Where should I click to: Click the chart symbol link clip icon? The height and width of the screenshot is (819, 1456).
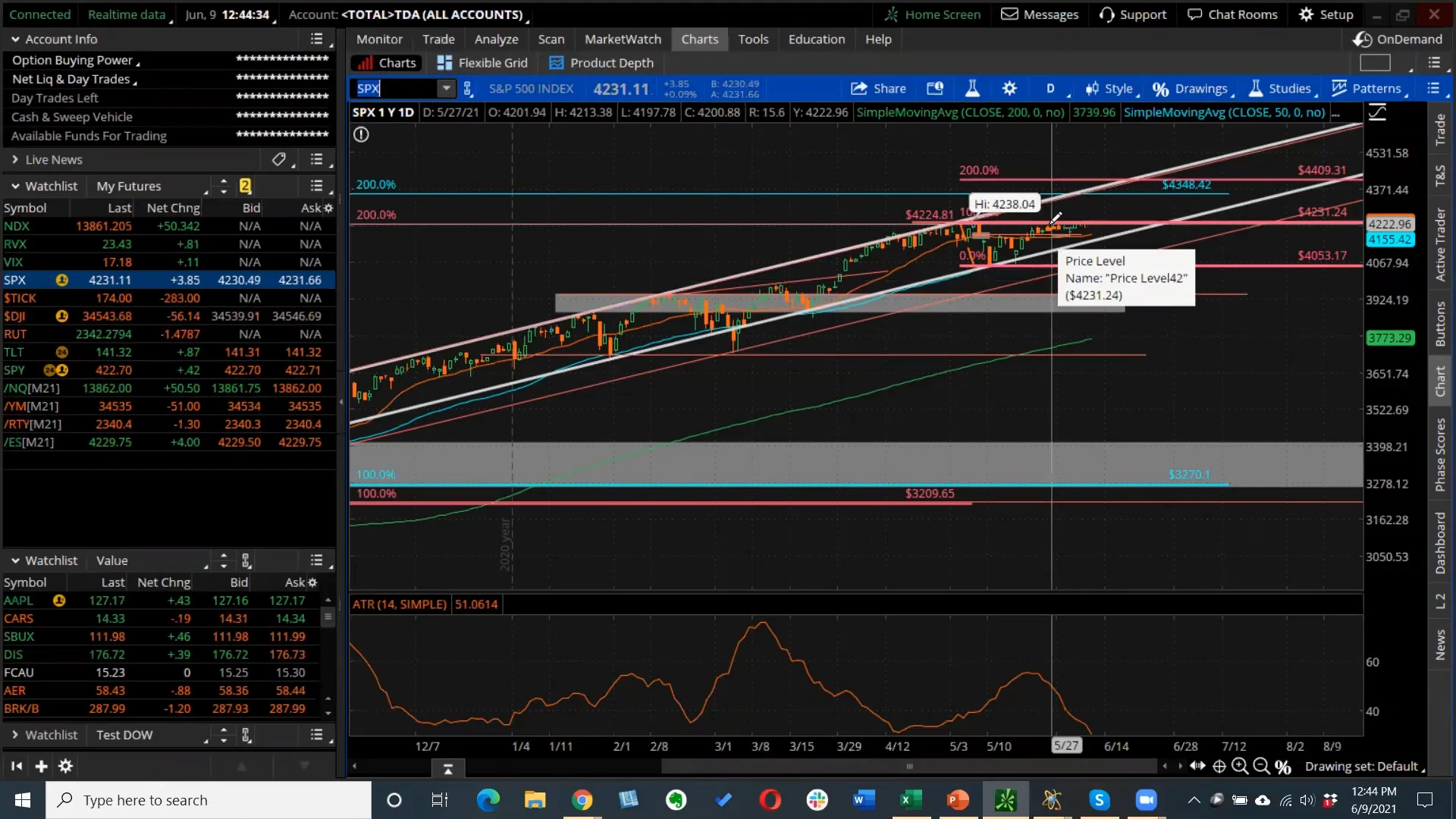point(468,89)
